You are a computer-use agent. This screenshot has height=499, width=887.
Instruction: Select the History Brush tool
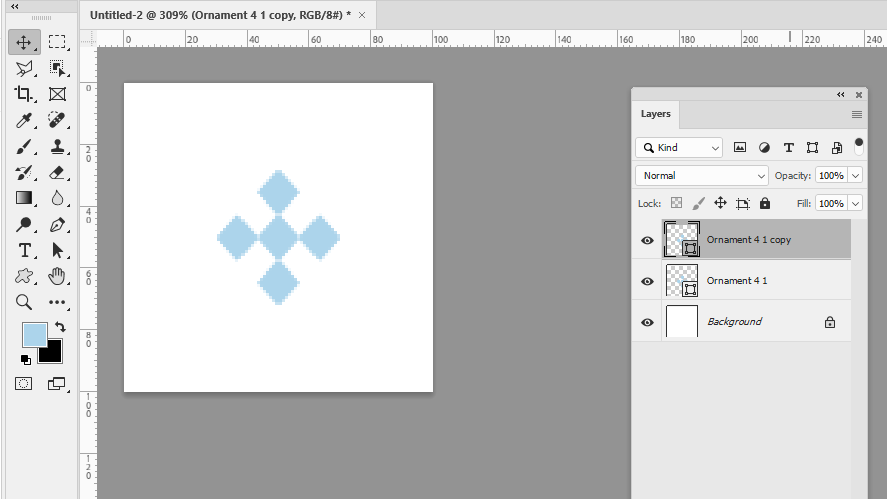point(24,173)
